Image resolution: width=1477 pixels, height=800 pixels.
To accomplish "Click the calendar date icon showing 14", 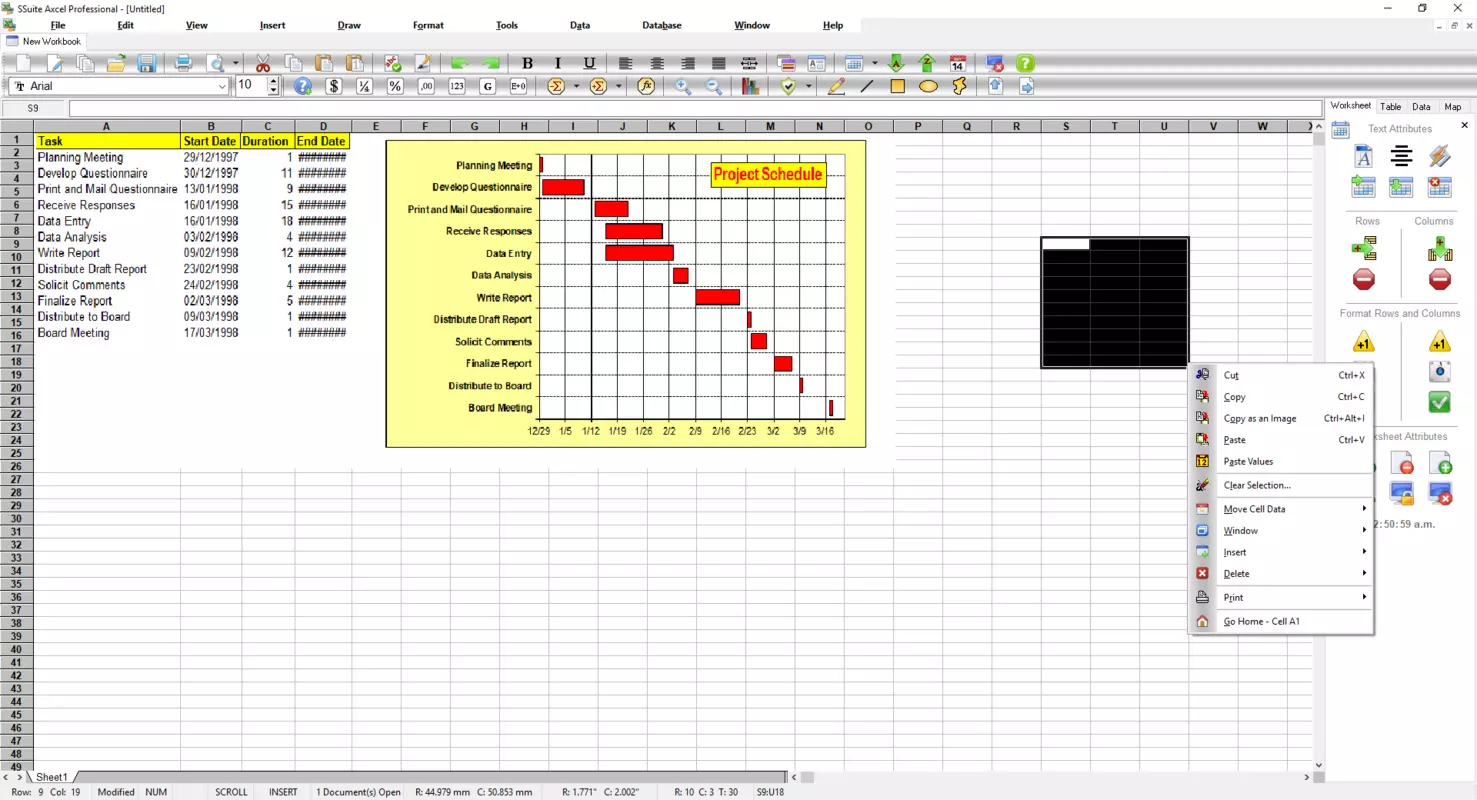I will [957, 63].
